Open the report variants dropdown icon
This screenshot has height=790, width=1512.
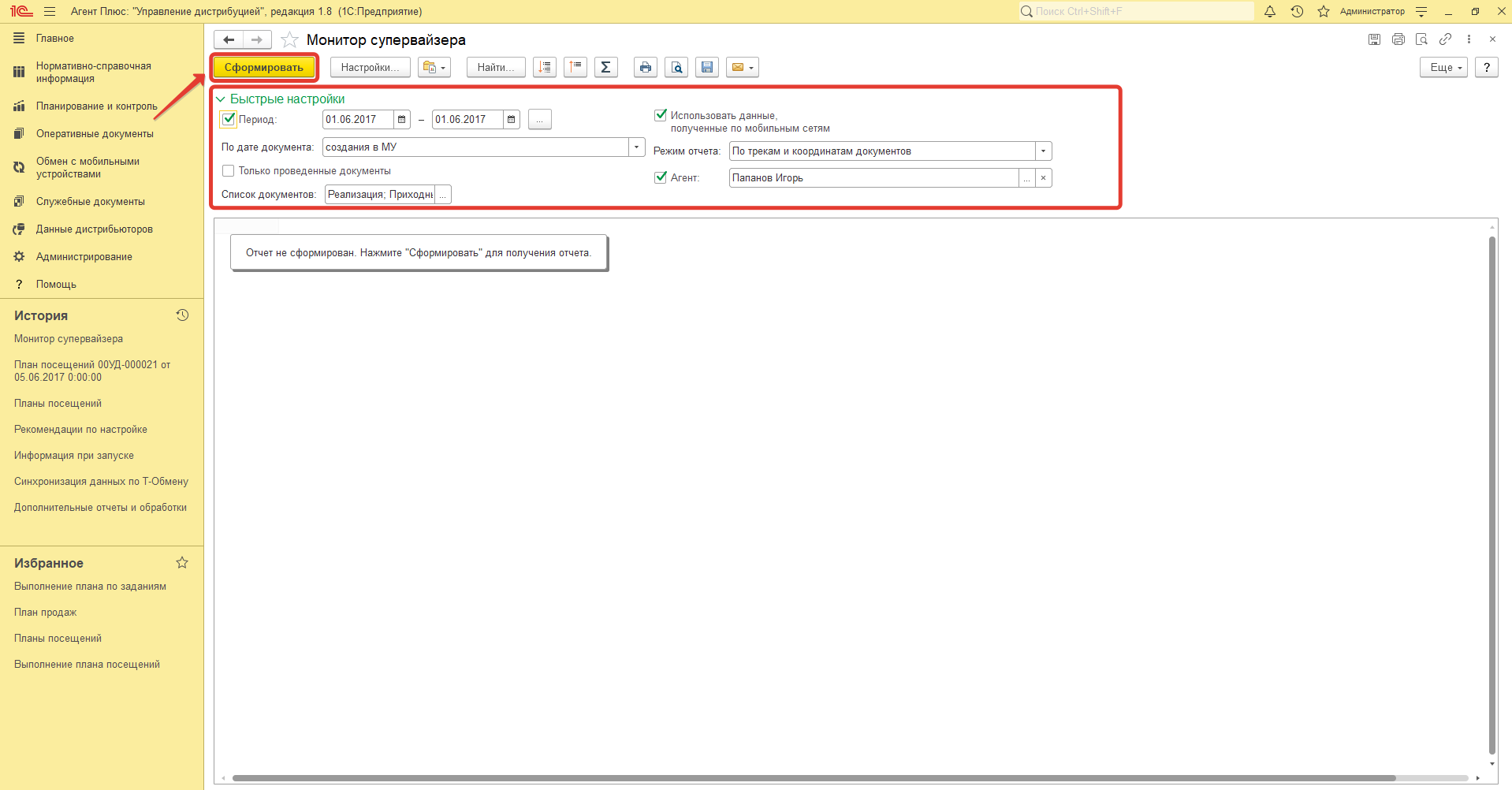tap(434, 67)
